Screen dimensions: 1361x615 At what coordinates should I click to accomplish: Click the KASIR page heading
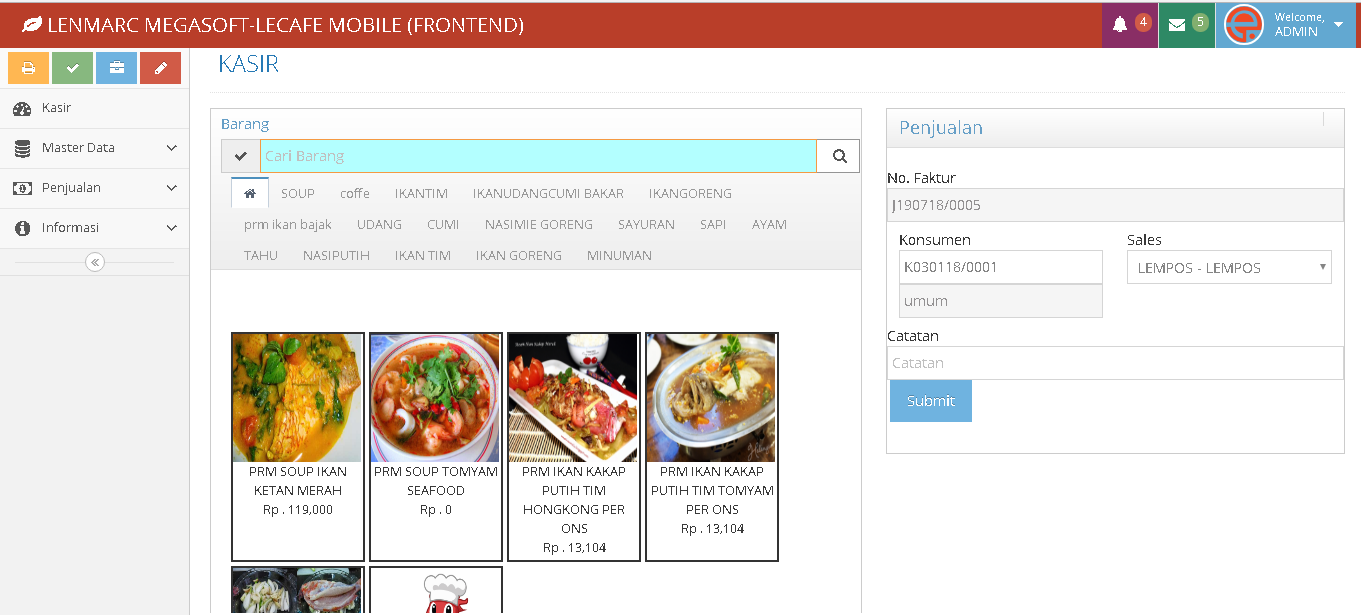248,65
